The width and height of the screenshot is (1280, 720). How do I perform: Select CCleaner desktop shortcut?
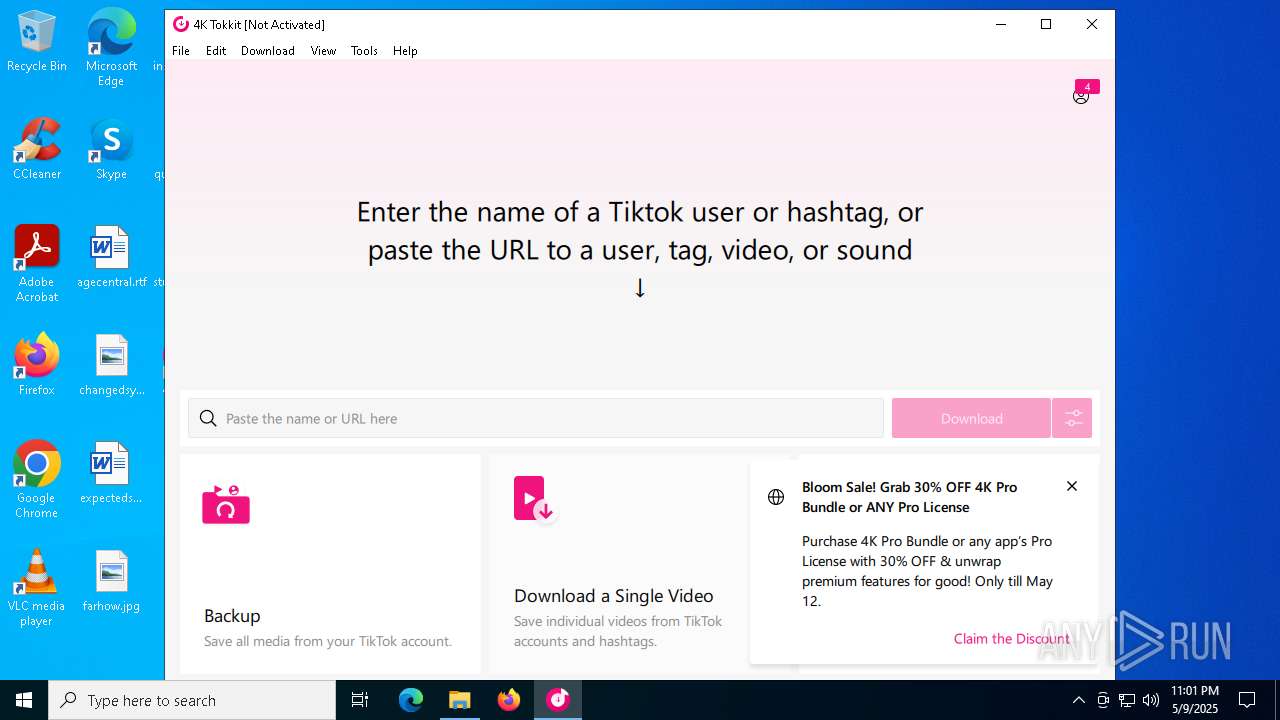(x=37, y=149)
